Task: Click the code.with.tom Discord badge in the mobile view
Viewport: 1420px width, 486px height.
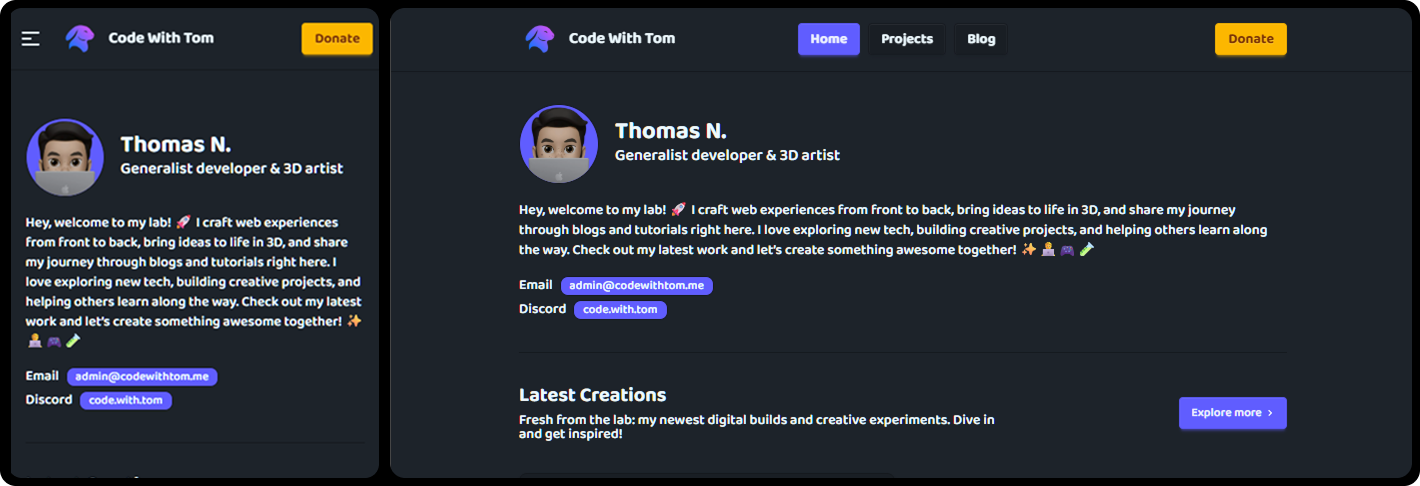Action: (x=126, y=400)
